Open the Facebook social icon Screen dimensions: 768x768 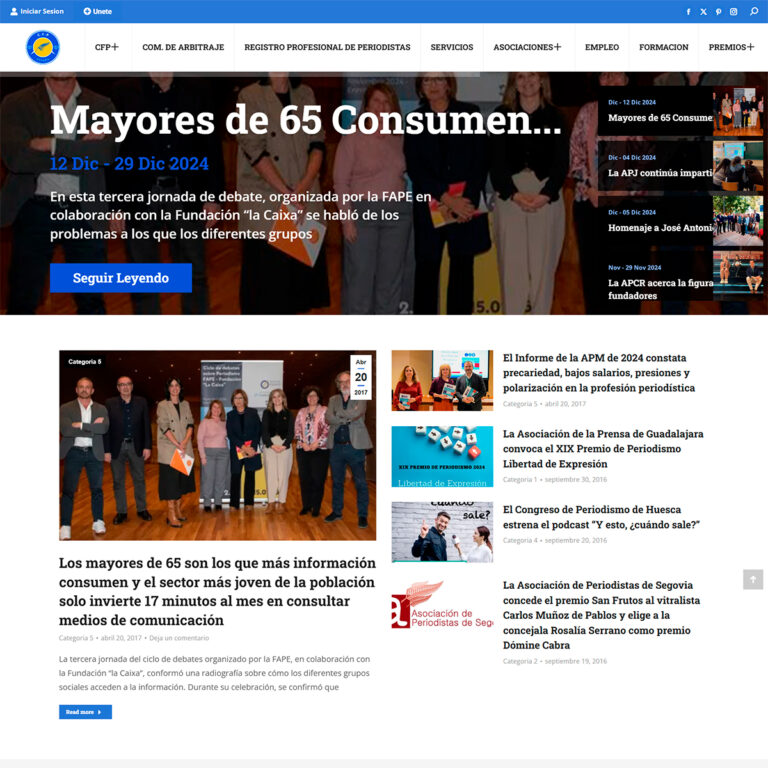(x=688, y=12)
